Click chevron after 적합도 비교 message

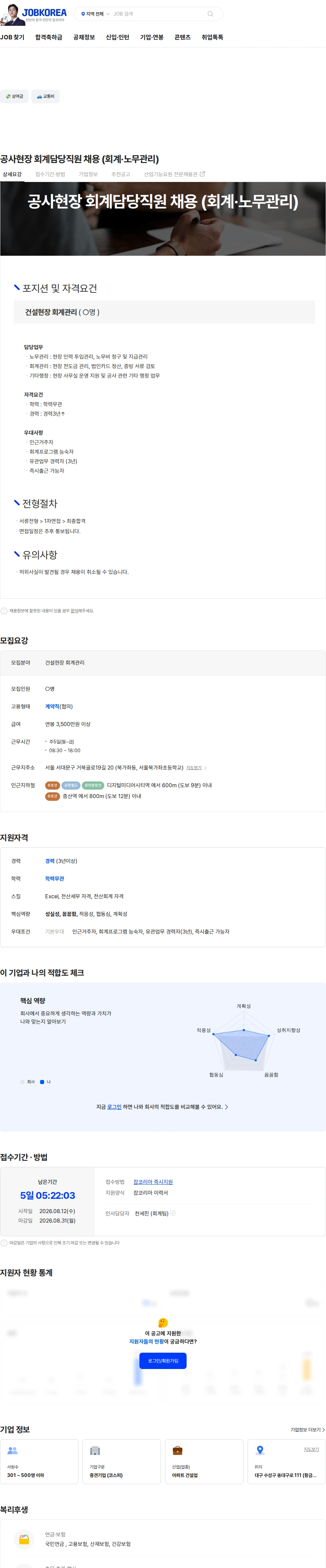tap(227, 1107)
